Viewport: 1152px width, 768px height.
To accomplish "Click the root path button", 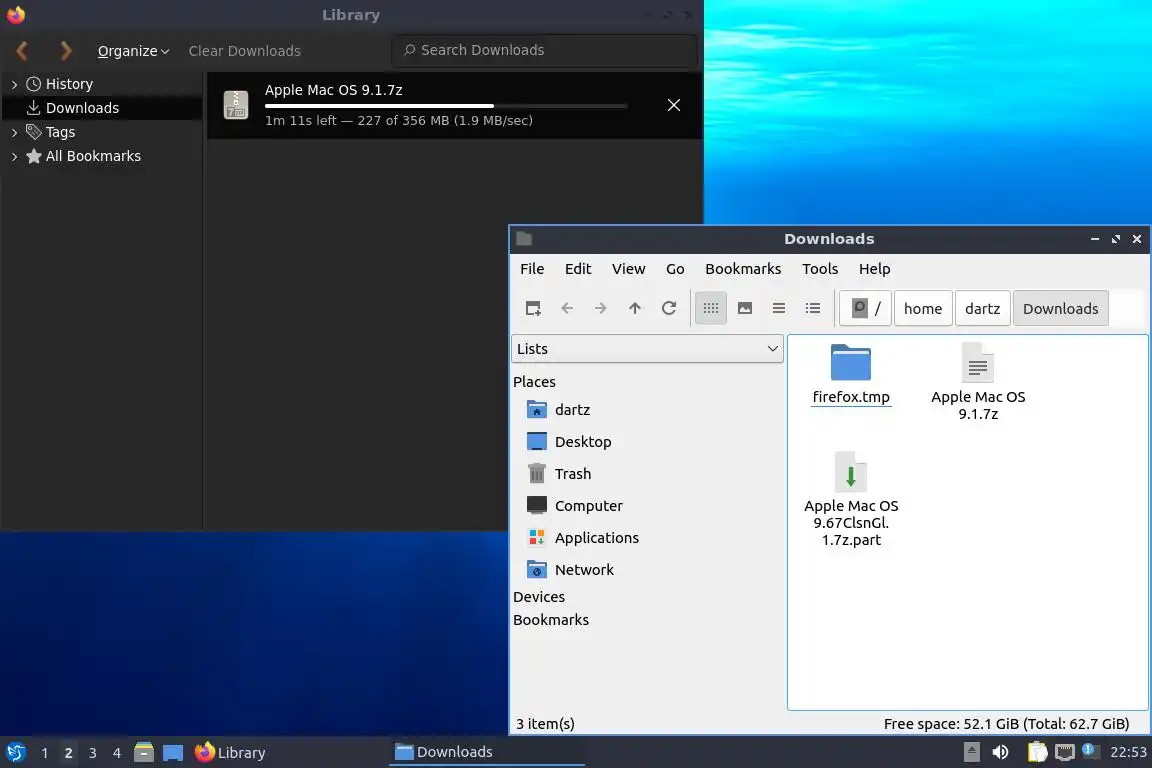I will pyautogui.click(x=865, y=308).
